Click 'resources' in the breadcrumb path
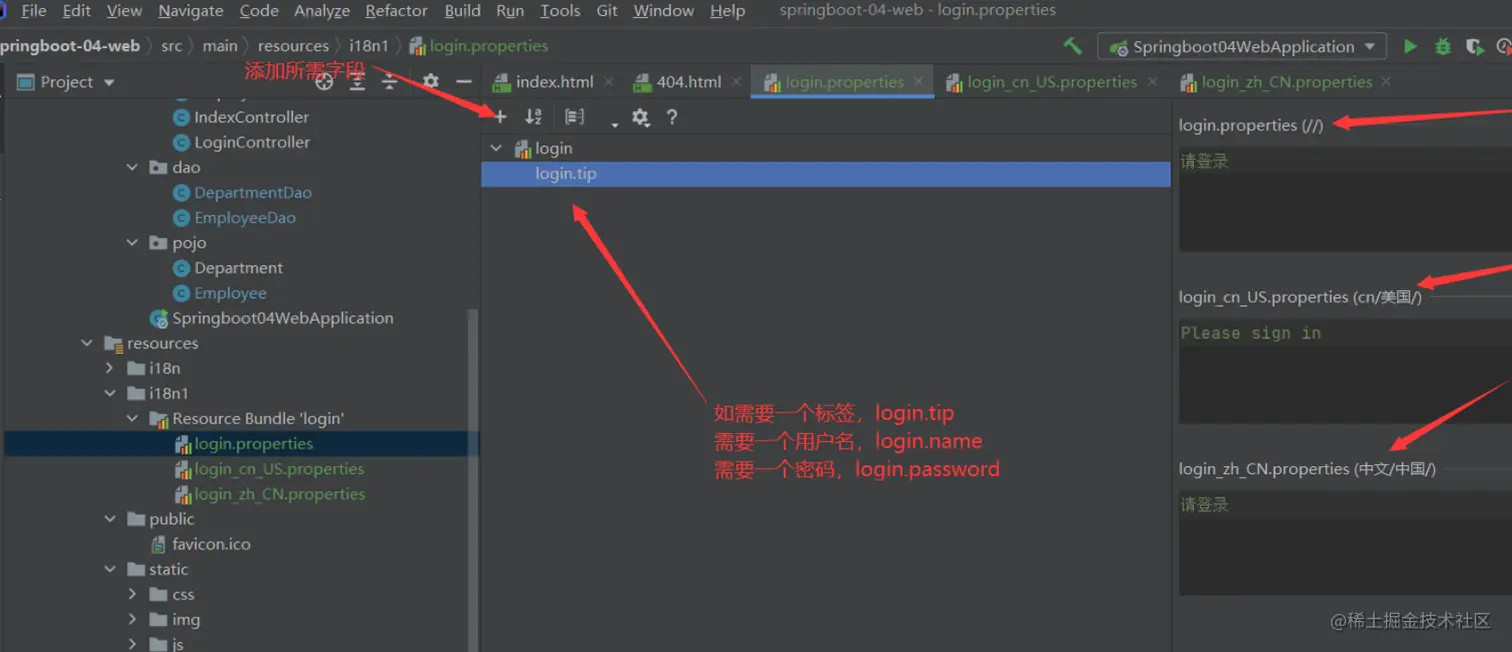 pyautogui.click(x=293, y=46)
